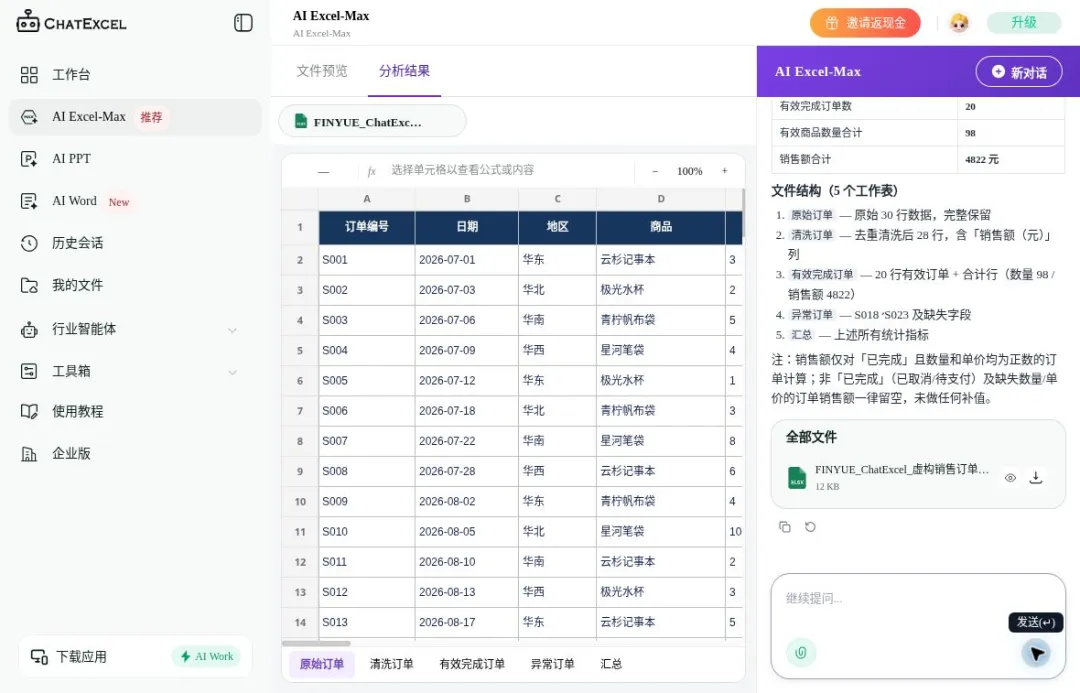Select the 订单编号 header cell

pos(366,227)
